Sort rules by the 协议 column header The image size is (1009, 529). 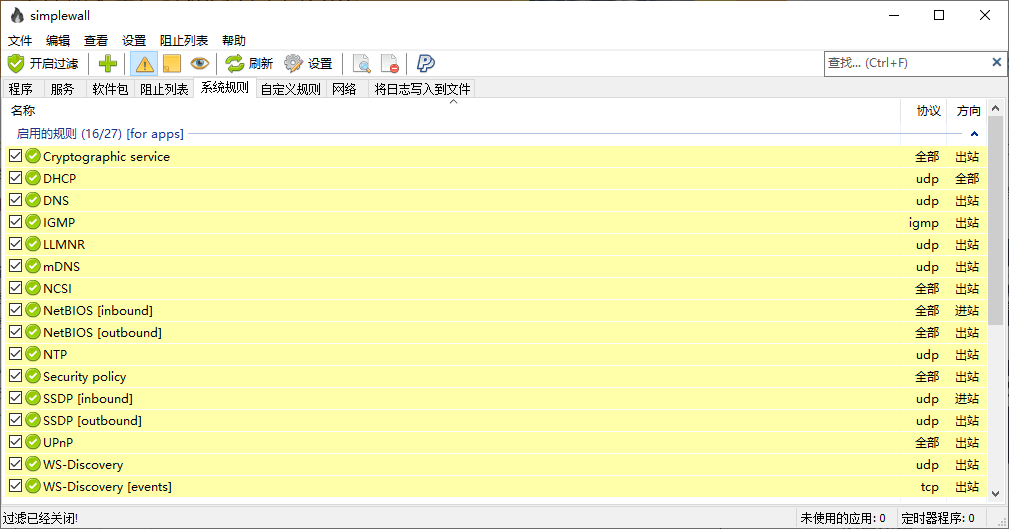pos(928,111)
